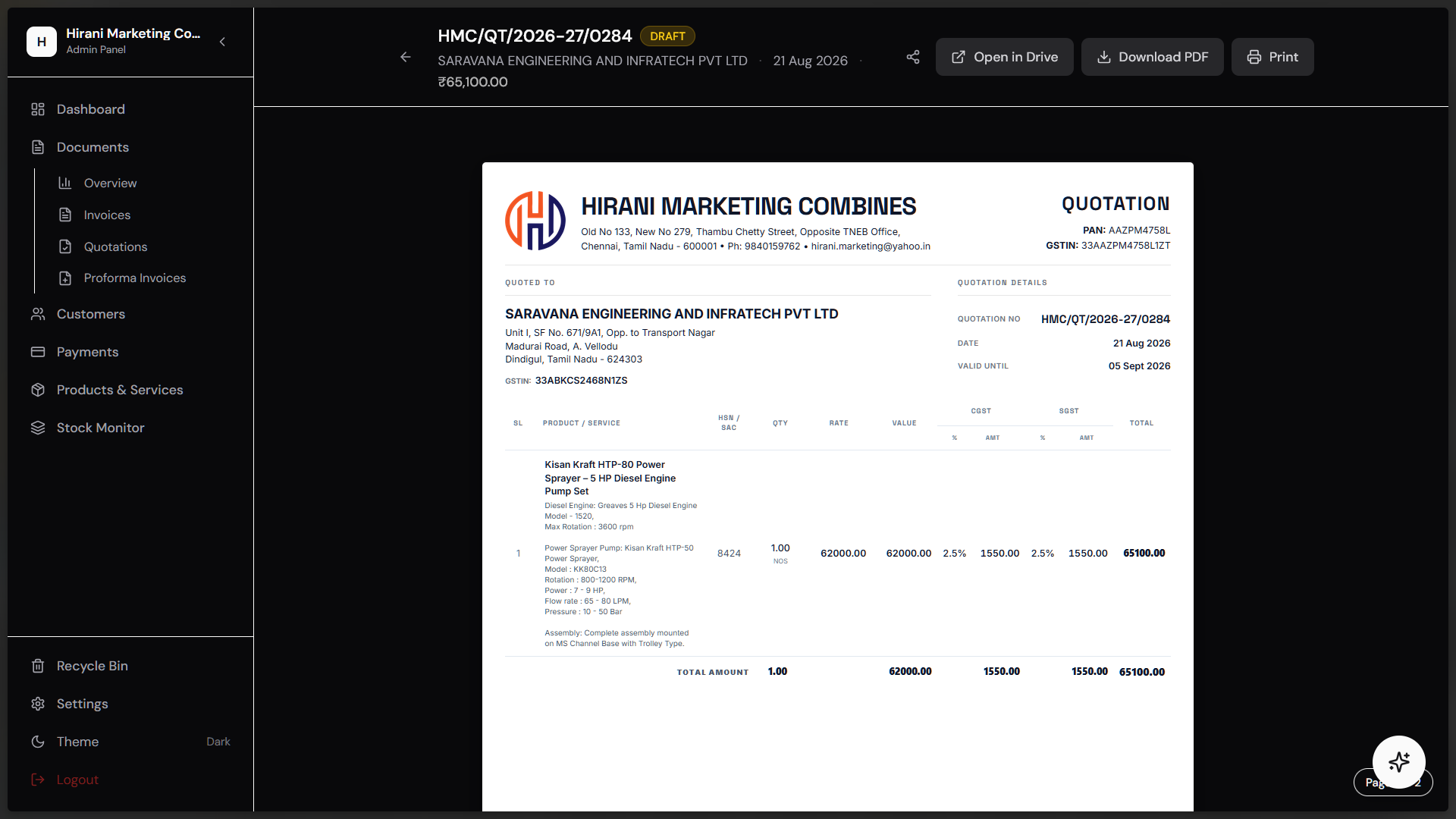Click the HSN code 8424

click(x=729, y=554)
